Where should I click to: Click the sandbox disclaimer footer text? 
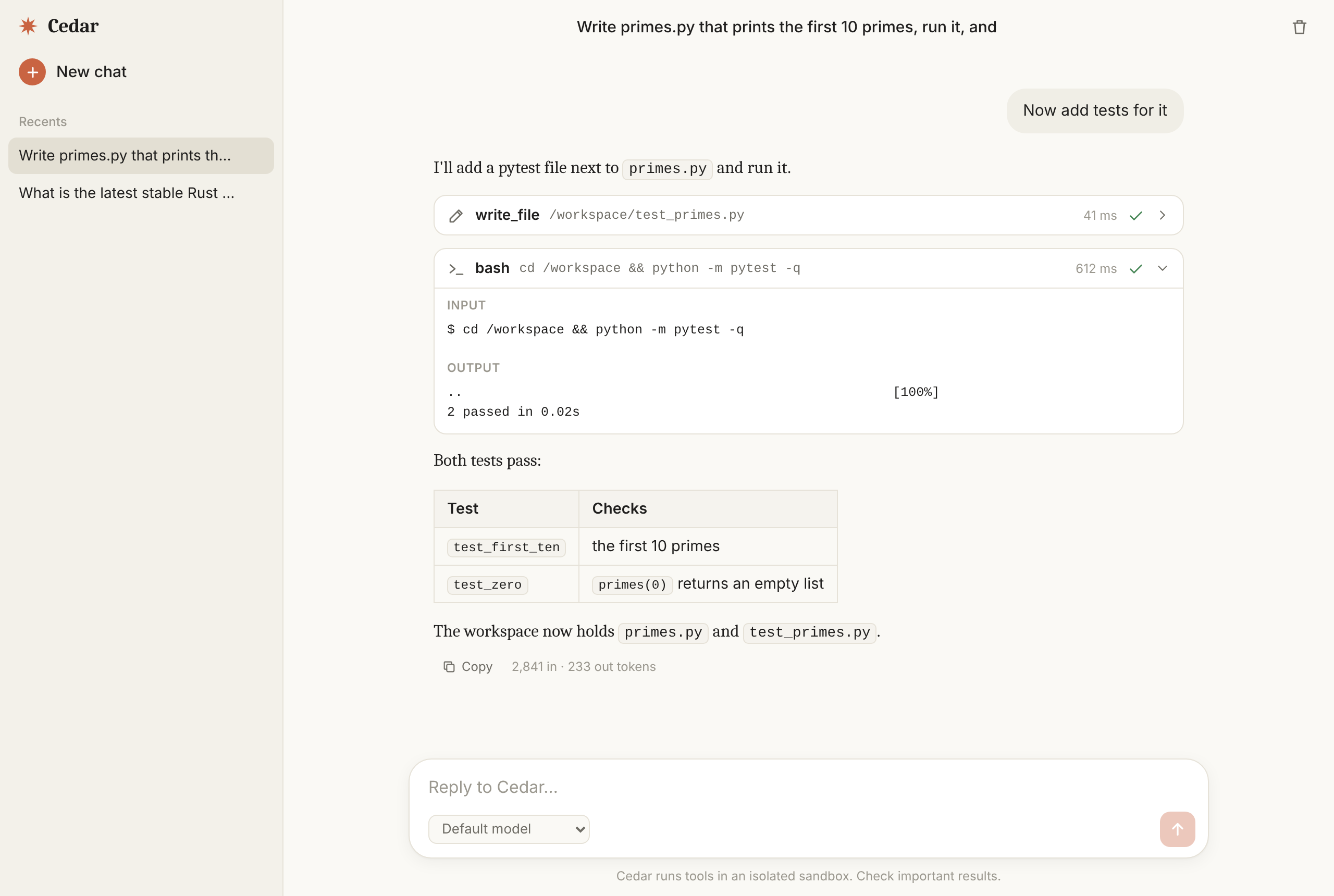click(x=808, y=876)
